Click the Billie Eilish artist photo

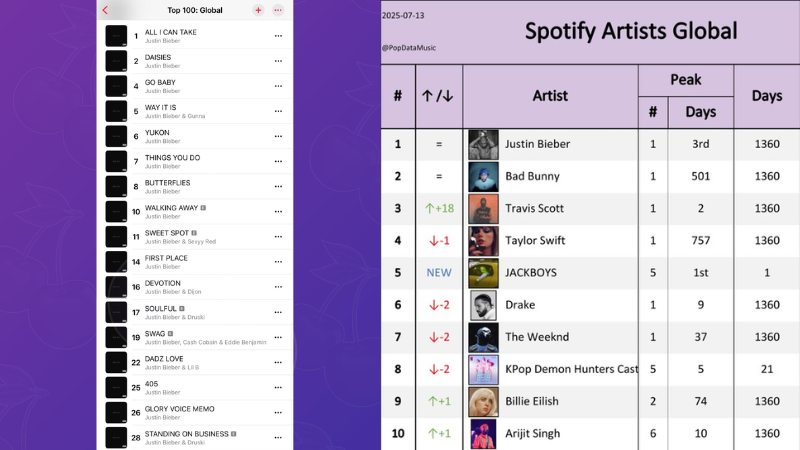coord(483,402)
